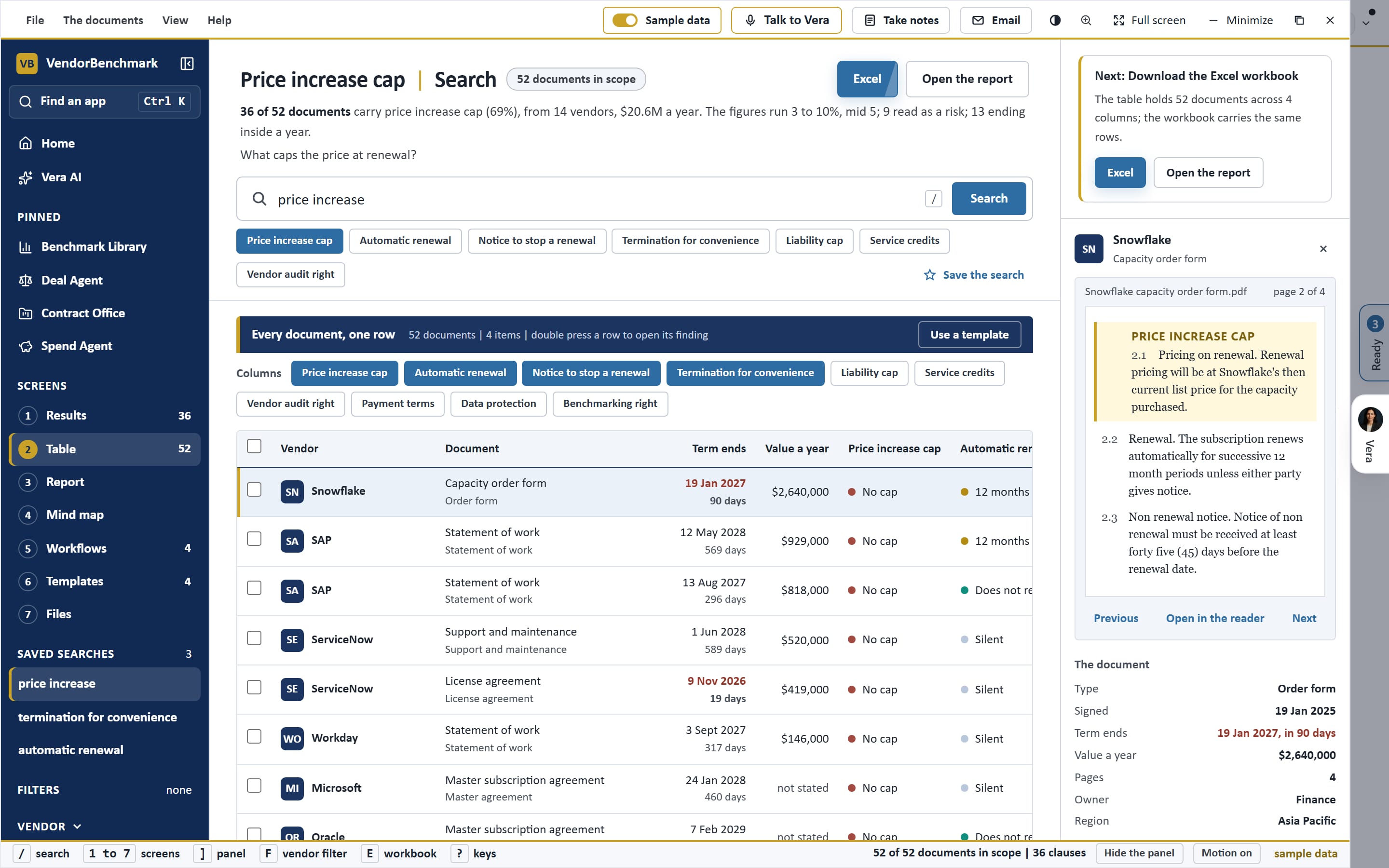Open Vera AI in the sidebar
1389x868 pixels.
[x=105, y=177]
